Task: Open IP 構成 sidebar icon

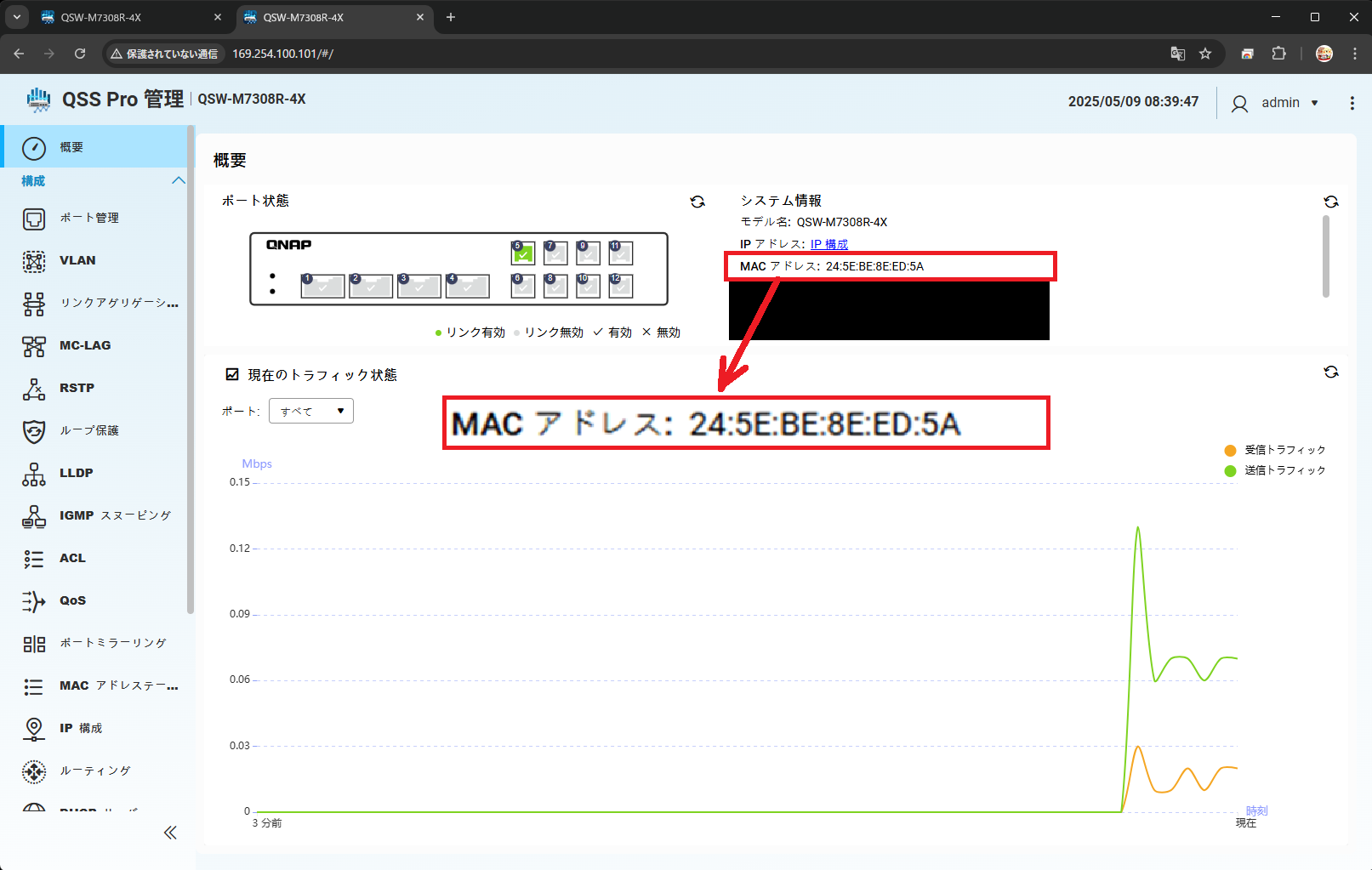Action: point(34,729)
